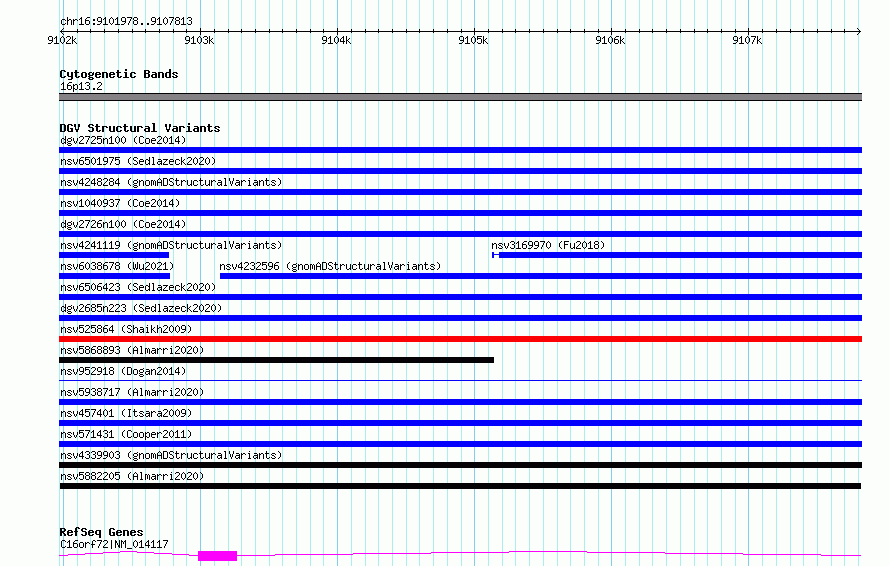Click the RefSeq Genes track title
This screenshot has height=566, width=890.
point(101,532)
